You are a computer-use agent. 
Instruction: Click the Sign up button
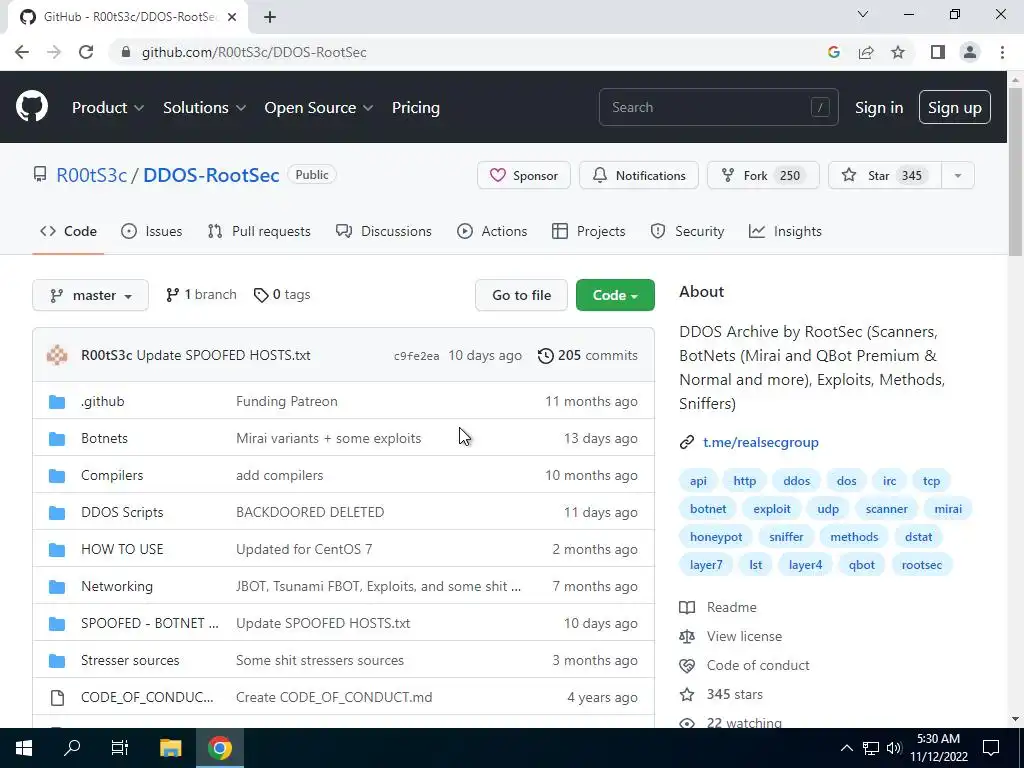pyautogui.click(x=954, y=108)
